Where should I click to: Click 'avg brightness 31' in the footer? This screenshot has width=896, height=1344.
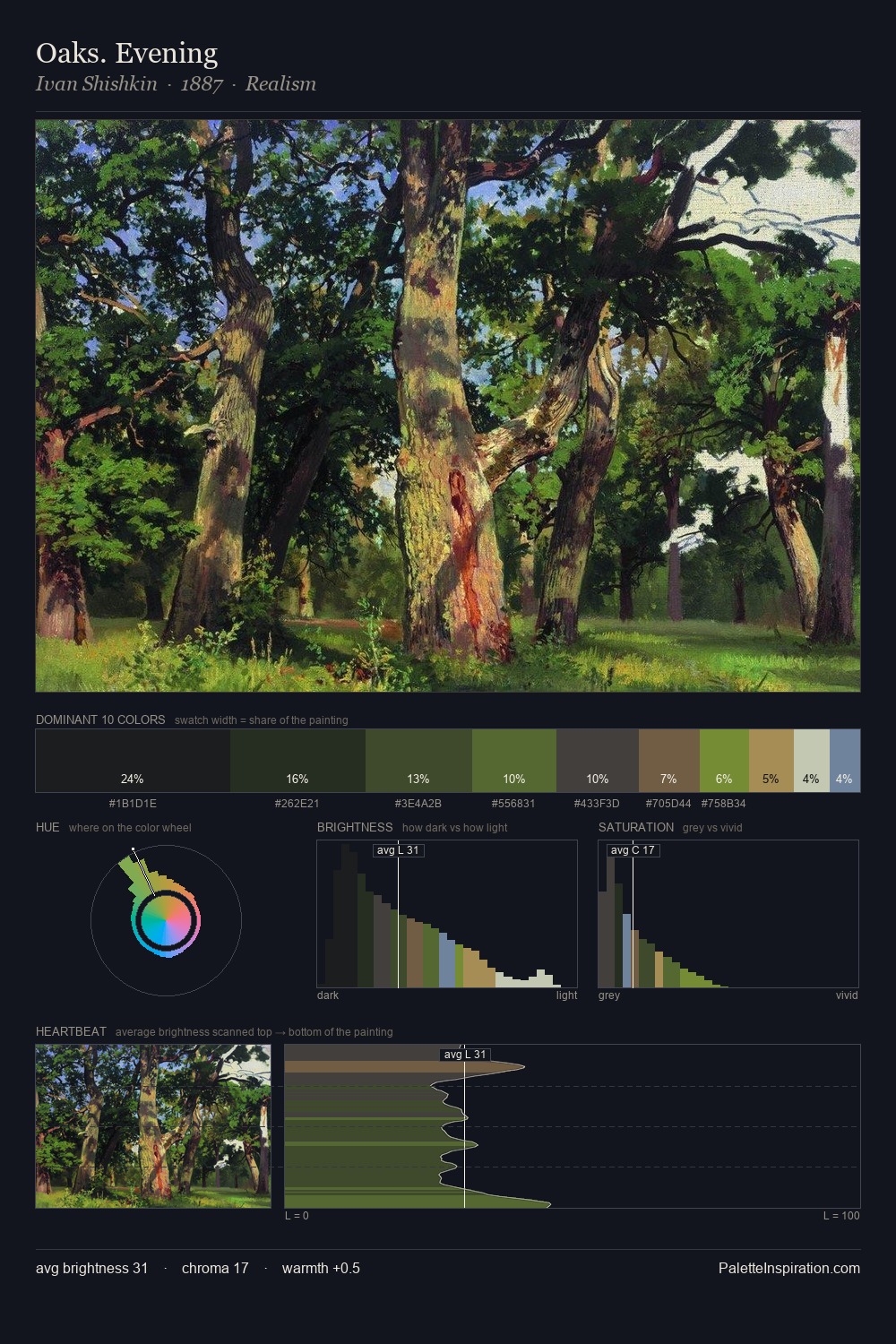point(92,1268)
